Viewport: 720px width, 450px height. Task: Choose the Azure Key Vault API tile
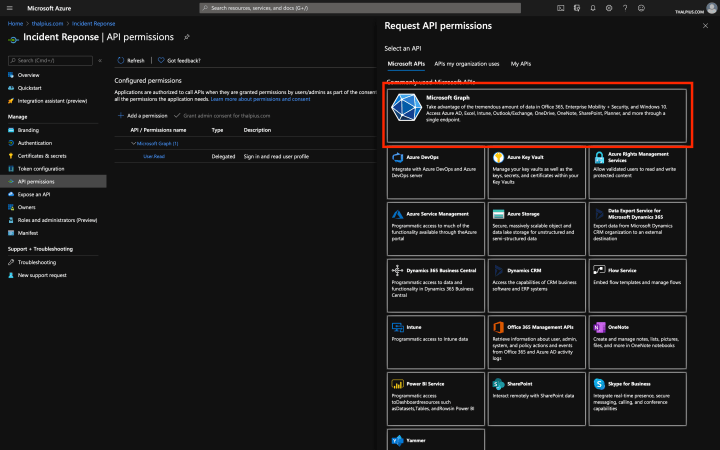point(537,171)
